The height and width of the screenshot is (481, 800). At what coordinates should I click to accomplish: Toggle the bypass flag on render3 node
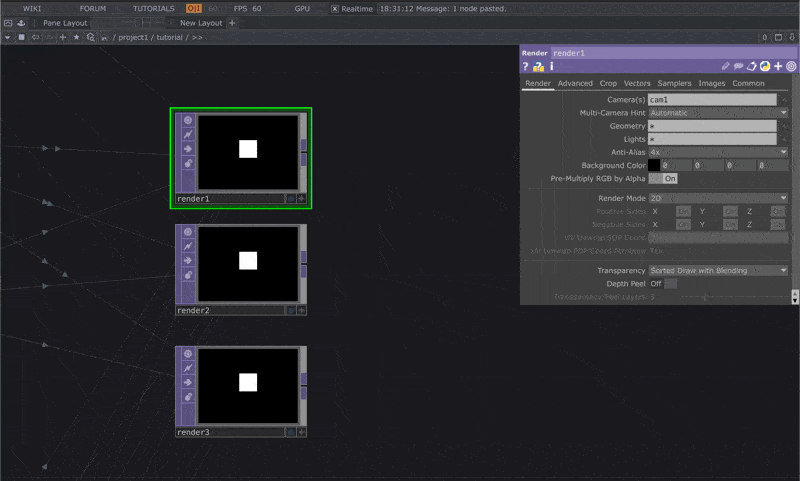pos(188,368)
